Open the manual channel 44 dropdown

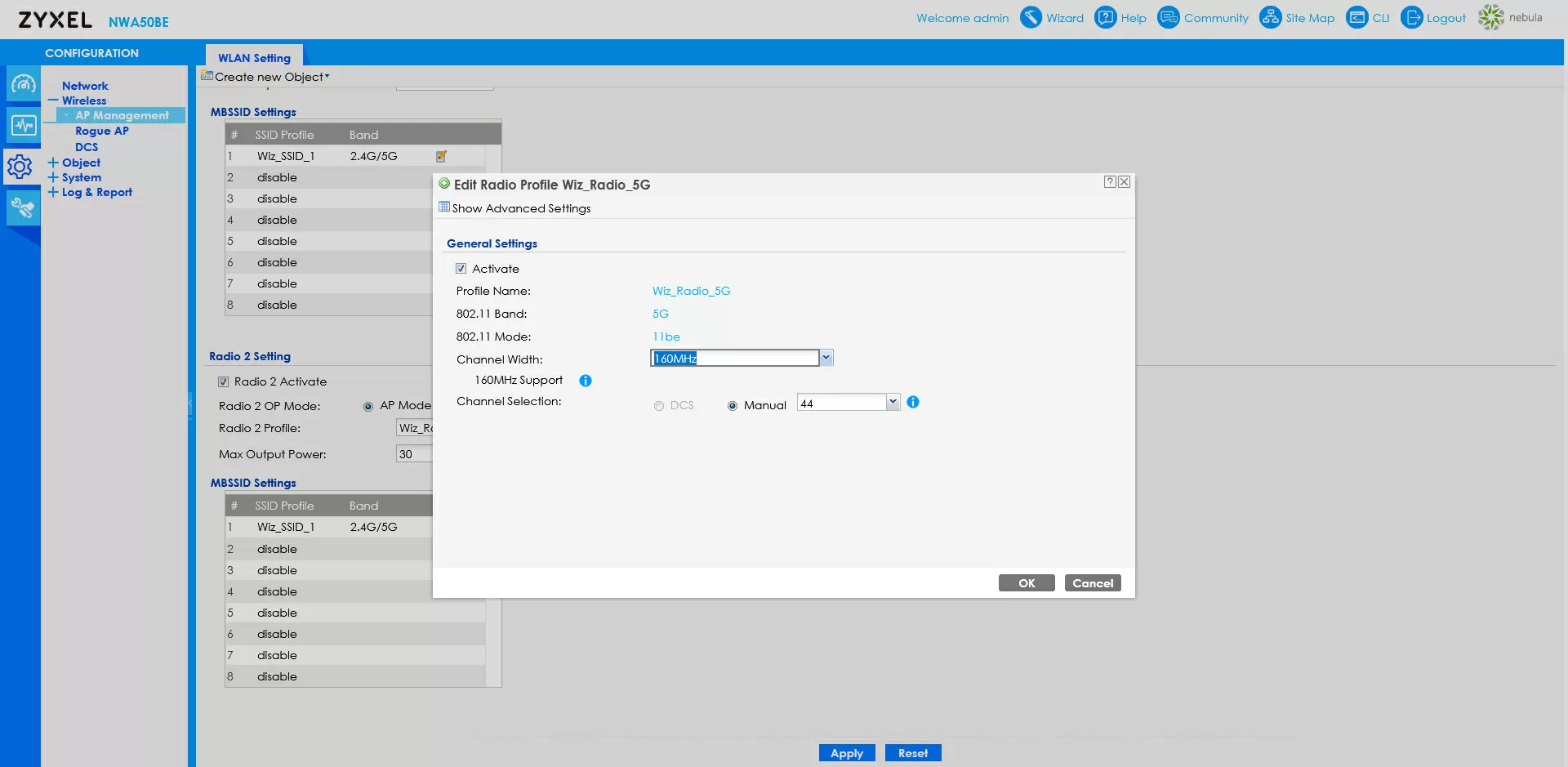pos(893,402)
